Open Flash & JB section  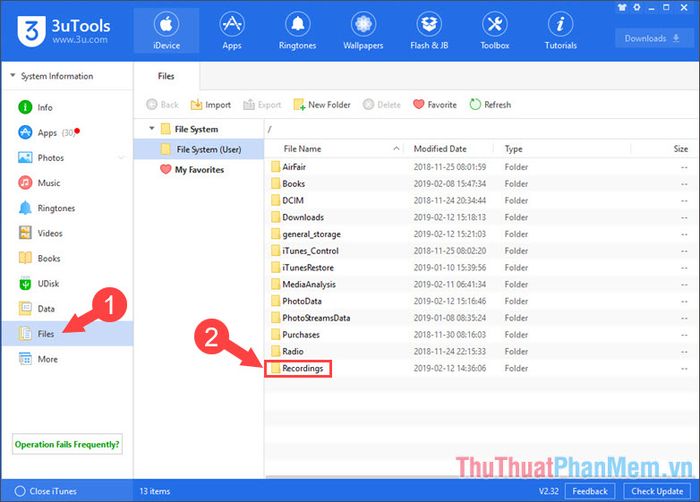coord(429,31)
